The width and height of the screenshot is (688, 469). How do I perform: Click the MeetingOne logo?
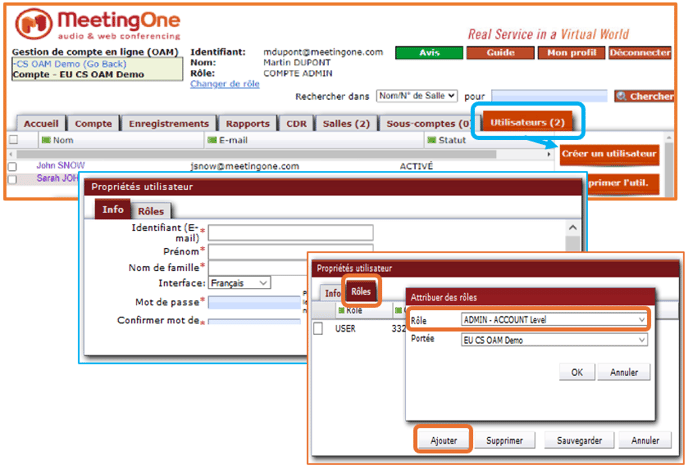(97, 25)
